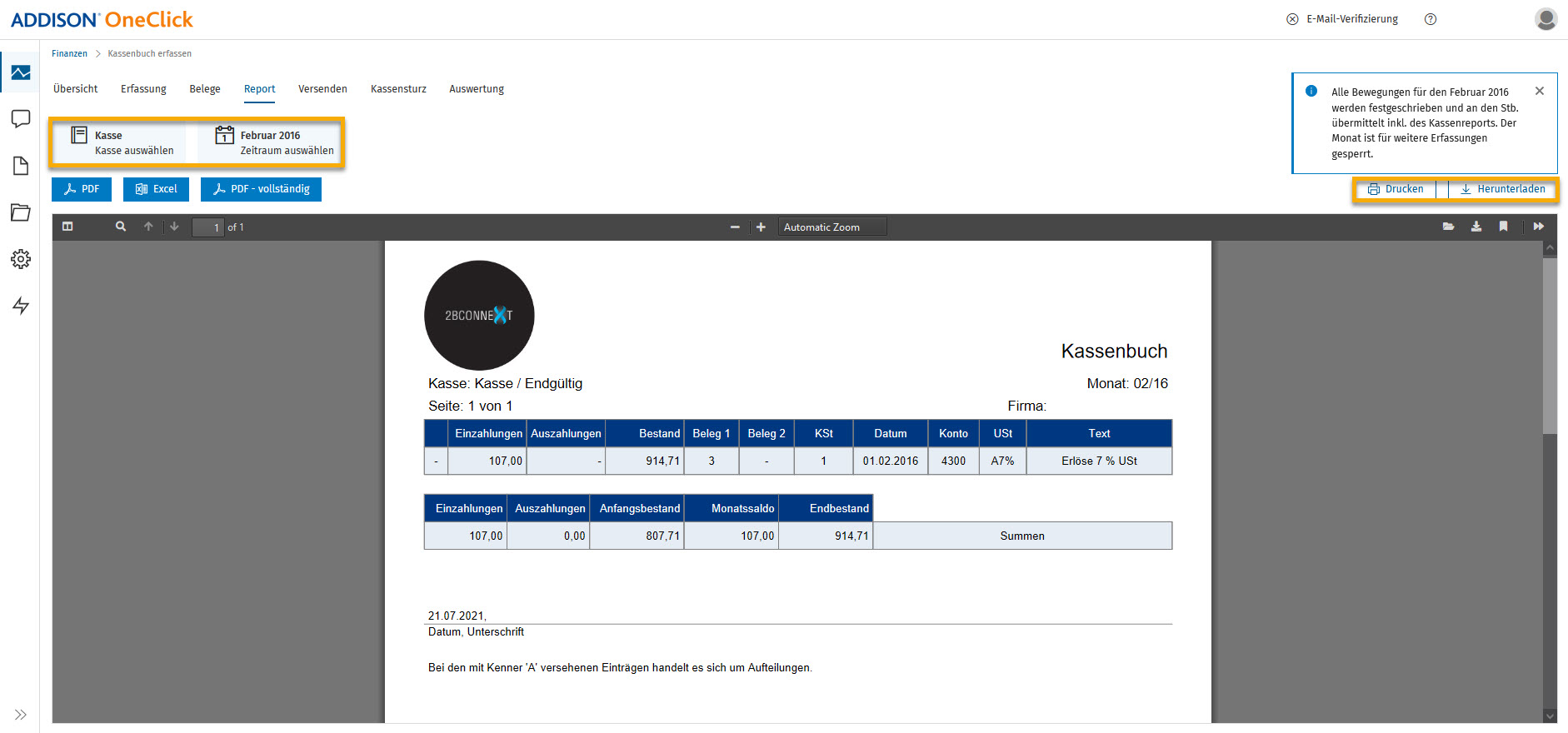The height and width of the screenshot is (733, 1568).
Task: Click Kassenbuch erfassen breadcrumb
Action: click(149, 53)
